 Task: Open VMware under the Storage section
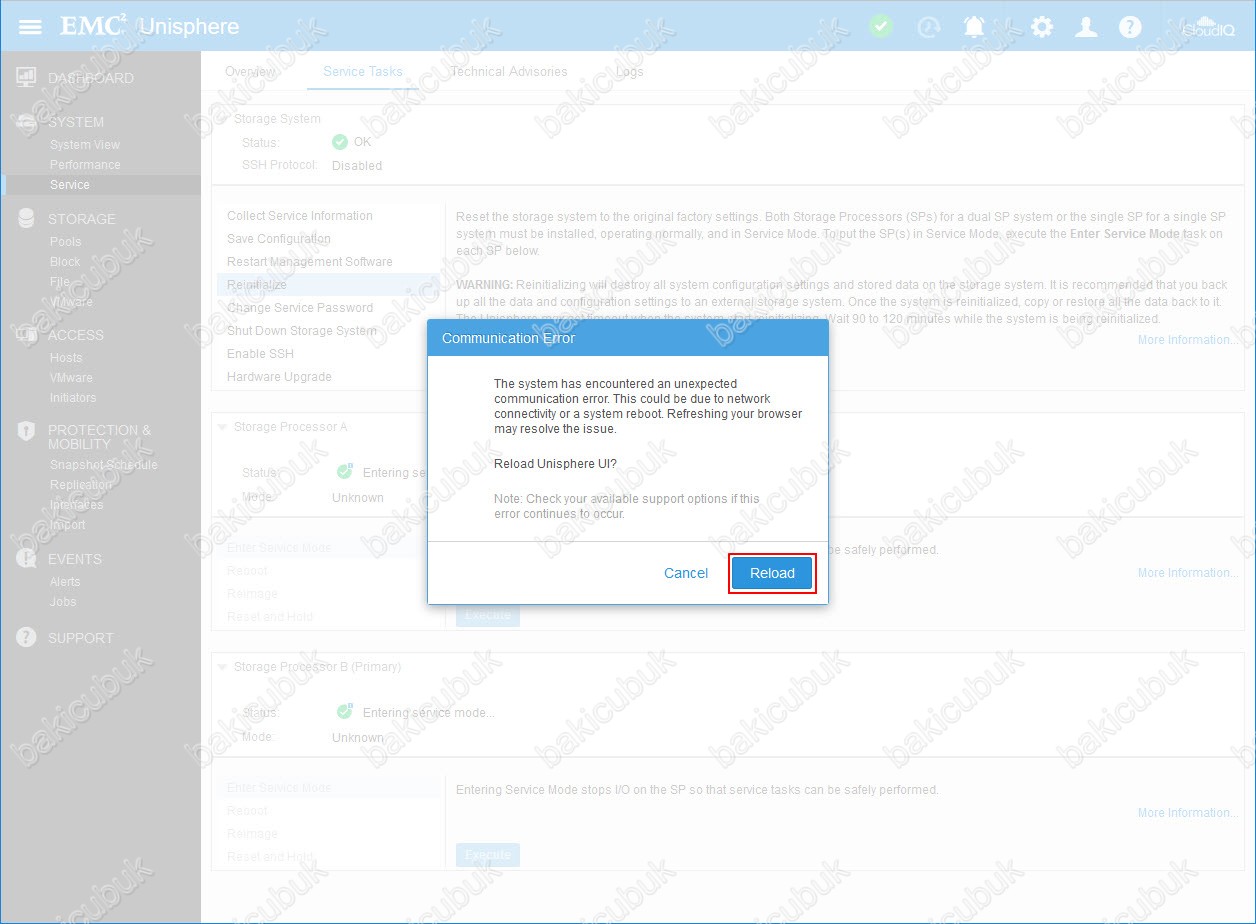tap(71, 302)
